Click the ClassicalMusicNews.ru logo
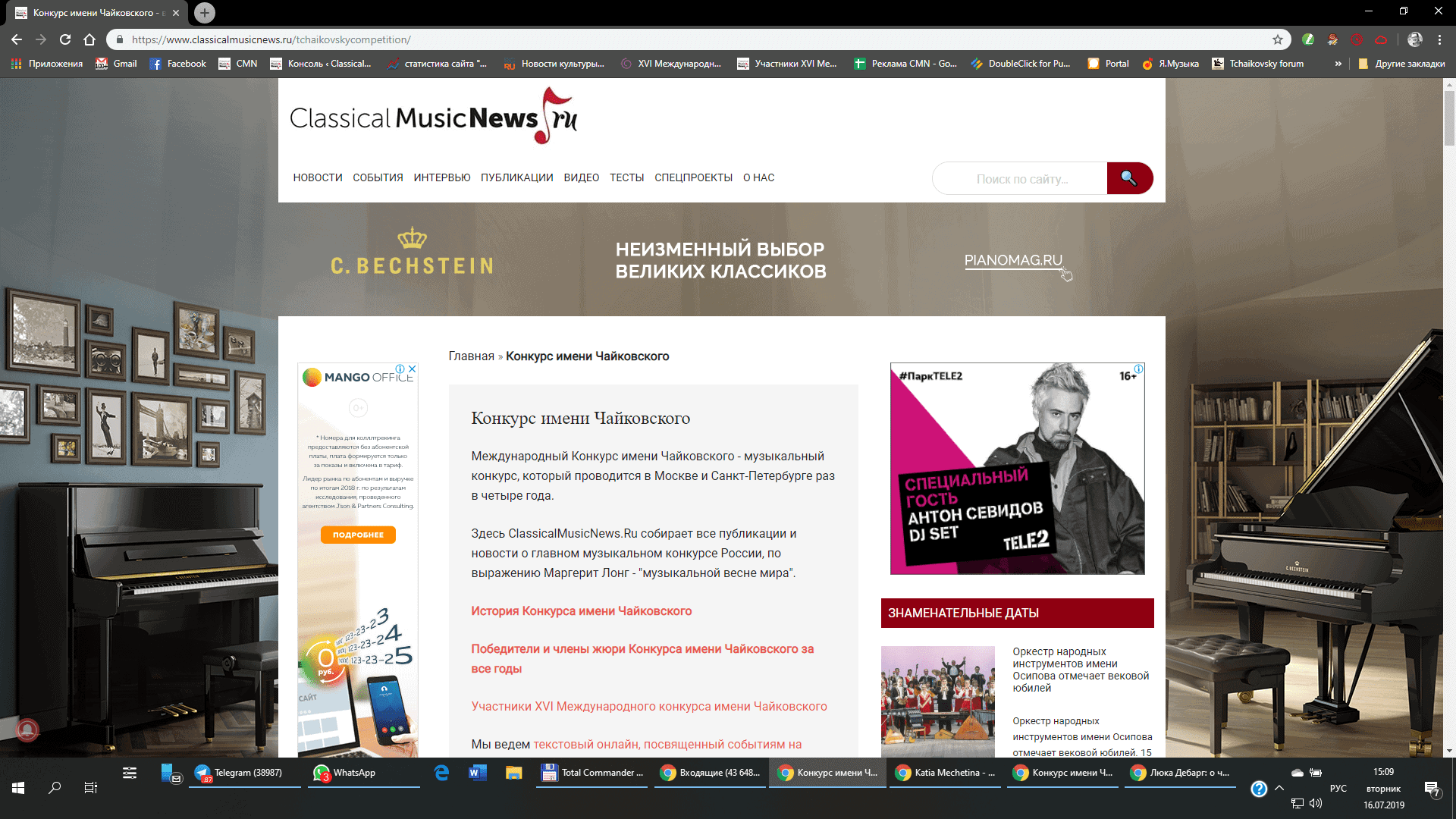Viewport: 1456px width, 819px height. pyautogui.click(x=434, y=116)
